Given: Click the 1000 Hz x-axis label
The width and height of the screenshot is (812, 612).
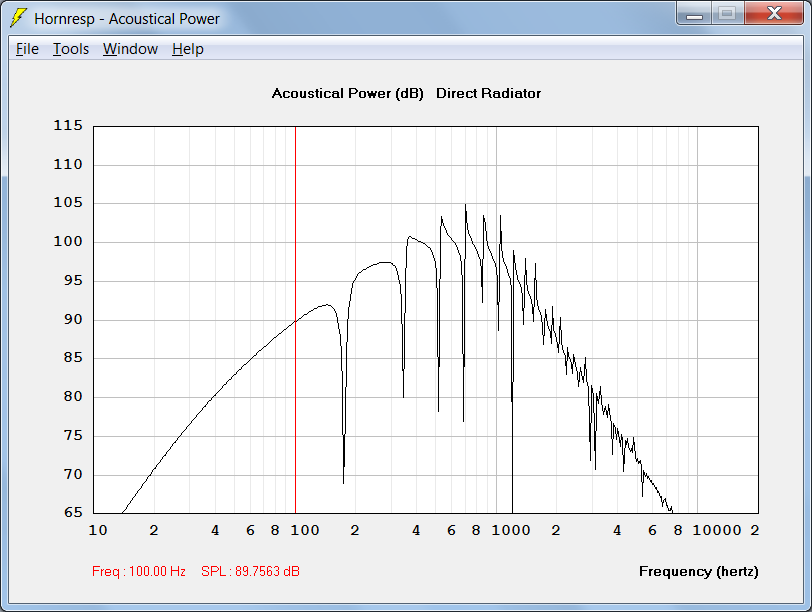Looking at the screenshot, I should 511,530.
